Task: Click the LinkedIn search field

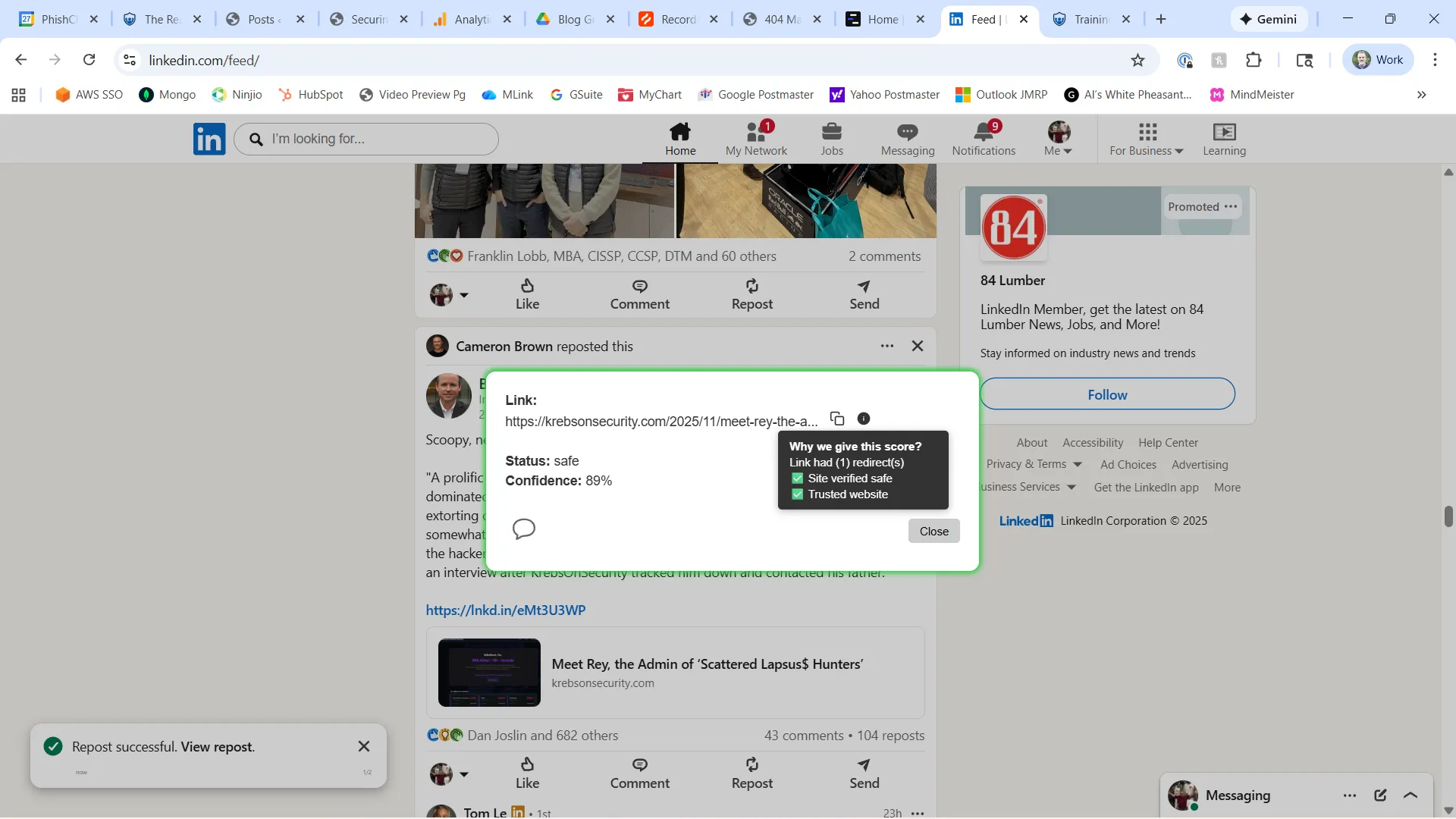Action: pos(367,139)
